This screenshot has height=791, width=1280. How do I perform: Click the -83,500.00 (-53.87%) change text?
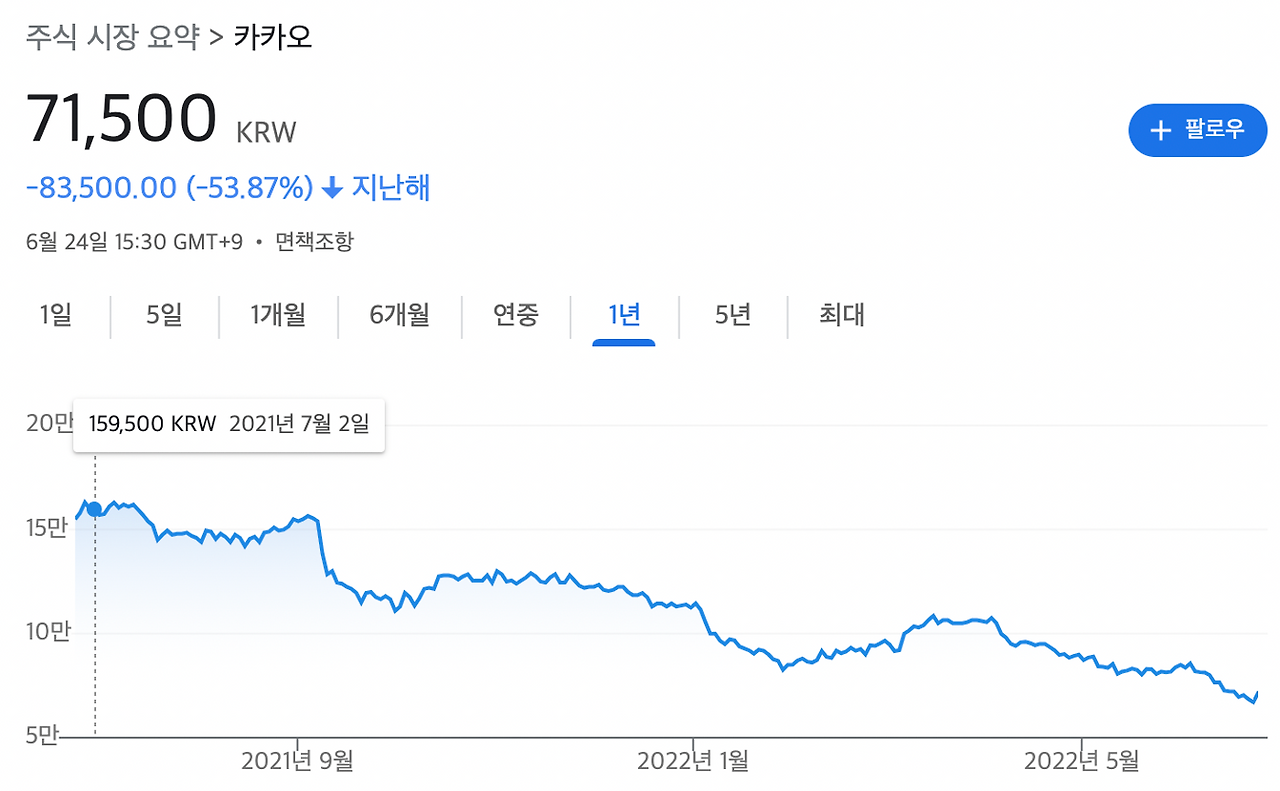coord(170,188)
